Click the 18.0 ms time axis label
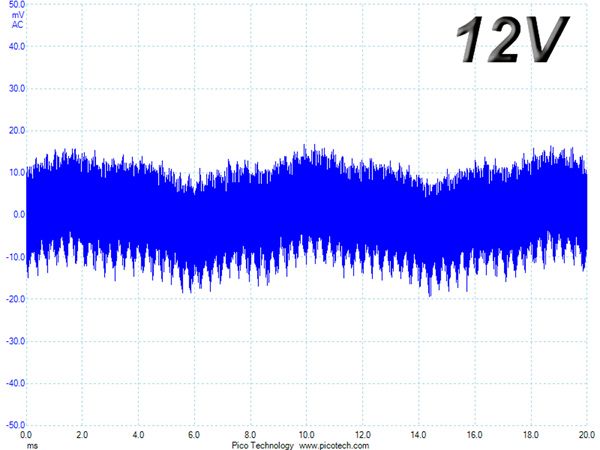The width and height of the screenshot is (600, 450). tap(531, 435)
